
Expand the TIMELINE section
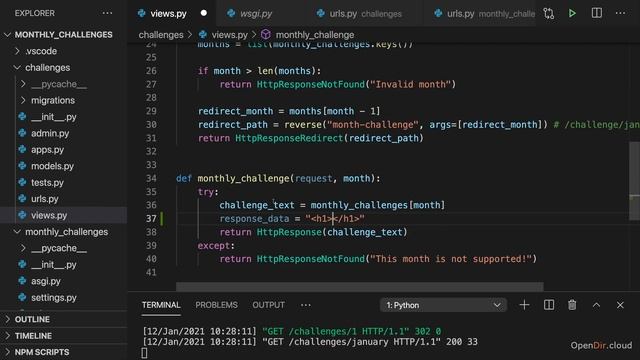coord(63,336)
